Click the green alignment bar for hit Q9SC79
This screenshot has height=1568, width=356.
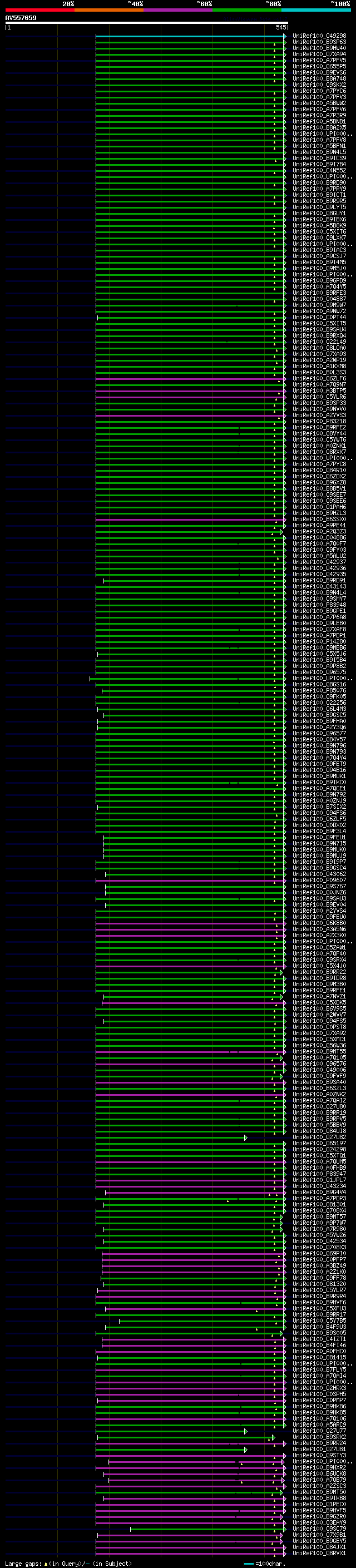pyautogui.click(x=207, y=1529)
